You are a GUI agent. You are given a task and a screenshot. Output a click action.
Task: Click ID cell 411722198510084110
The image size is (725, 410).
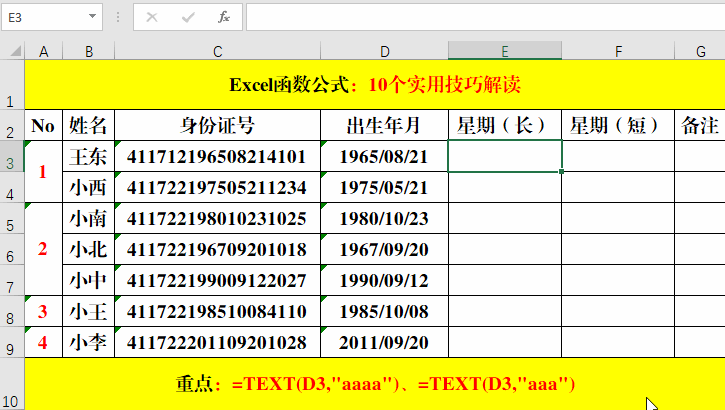(217, 311)
